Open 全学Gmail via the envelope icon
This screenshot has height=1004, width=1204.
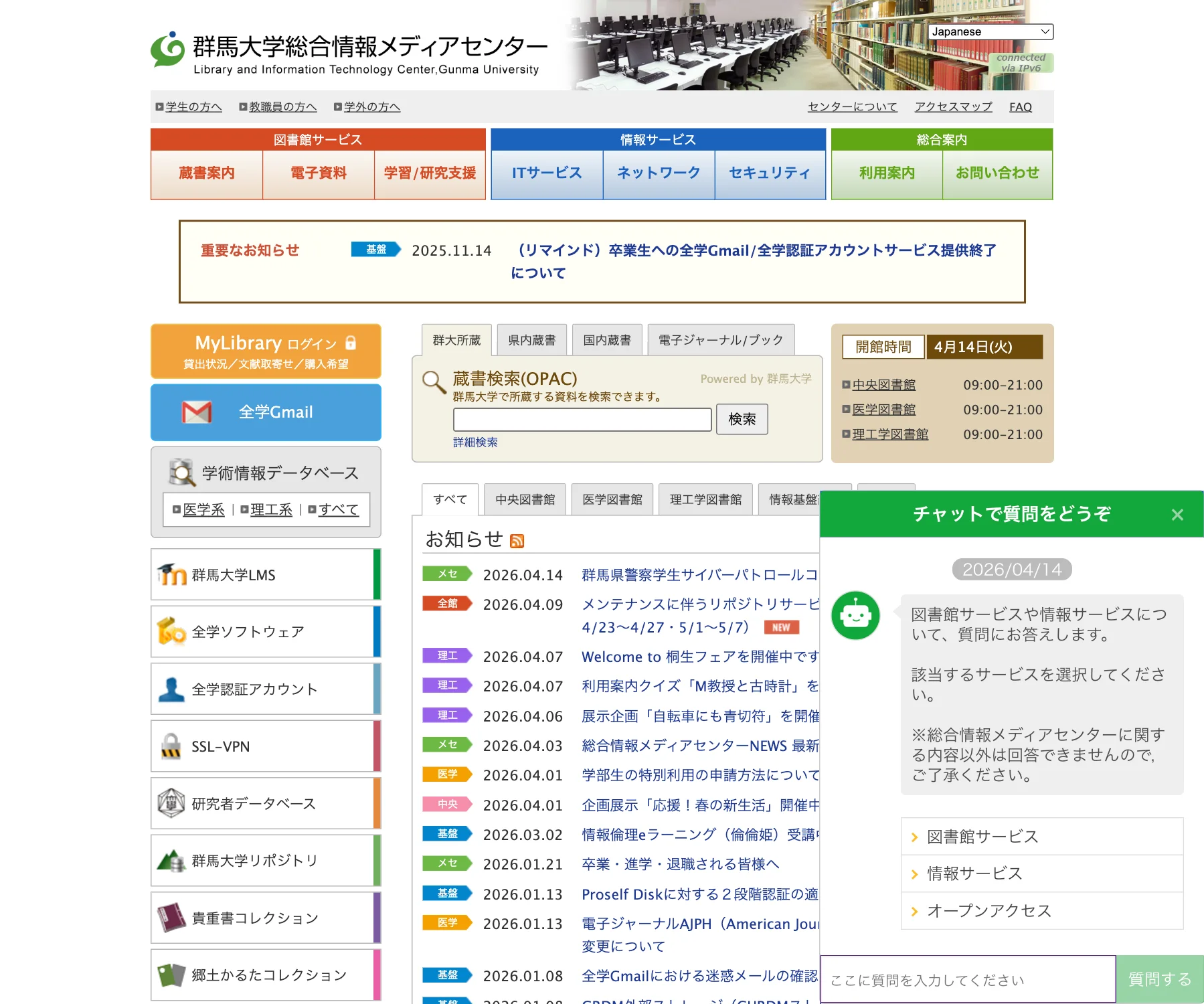click(x=195, y=412)
